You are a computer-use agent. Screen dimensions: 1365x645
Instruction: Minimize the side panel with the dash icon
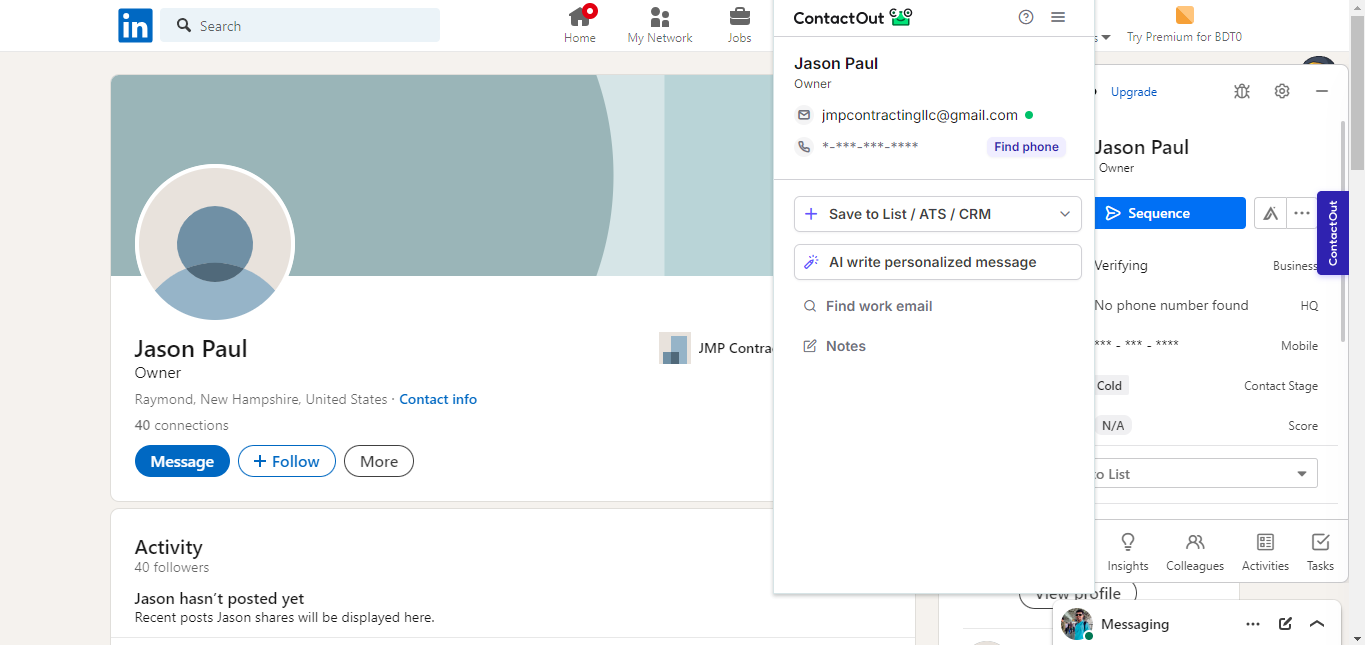pyautogui.click(x=1321, y=91)
